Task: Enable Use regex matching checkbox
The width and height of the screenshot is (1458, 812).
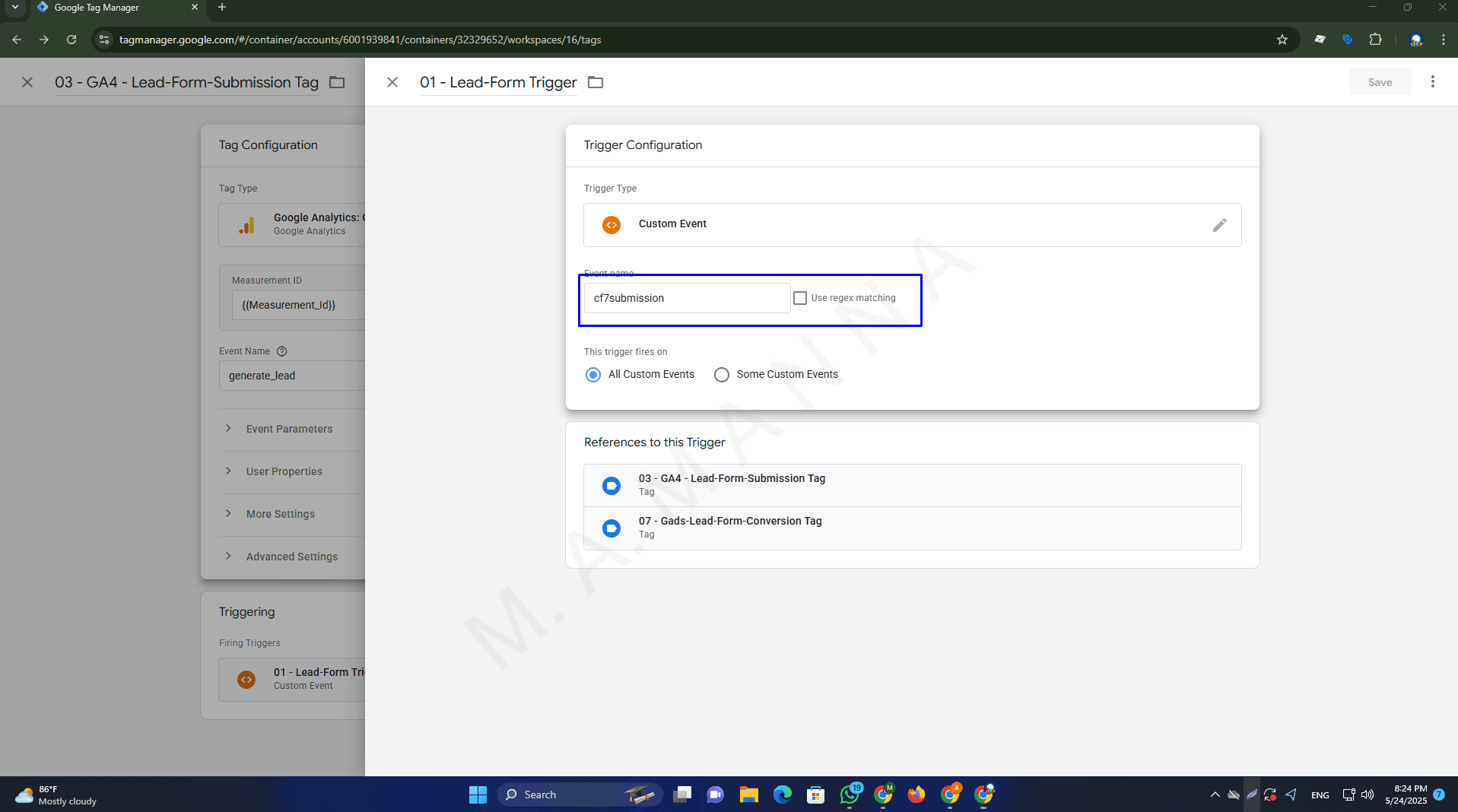Action: pyautogui.click(x=800, y=298)
